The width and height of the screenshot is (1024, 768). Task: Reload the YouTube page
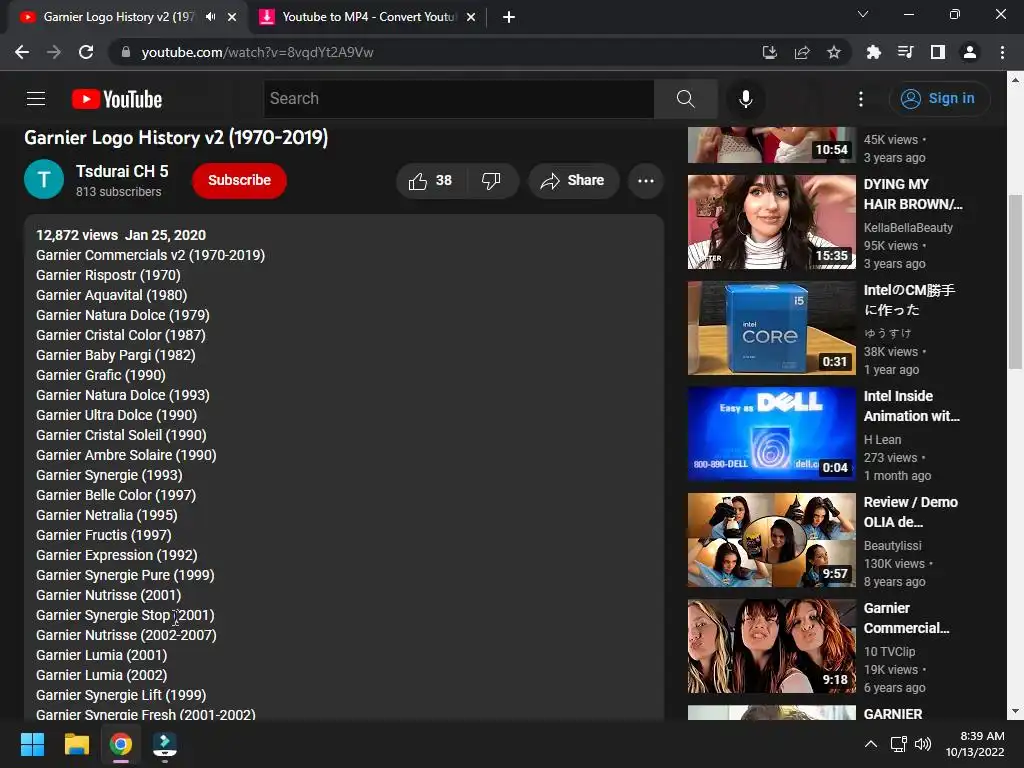coord(86,52)
